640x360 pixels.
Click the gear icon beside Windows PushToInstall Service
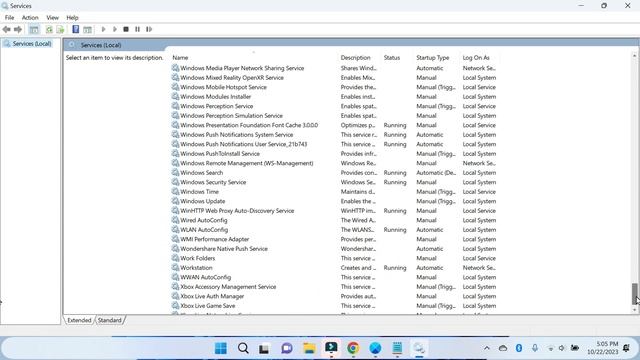coord(175,153)
